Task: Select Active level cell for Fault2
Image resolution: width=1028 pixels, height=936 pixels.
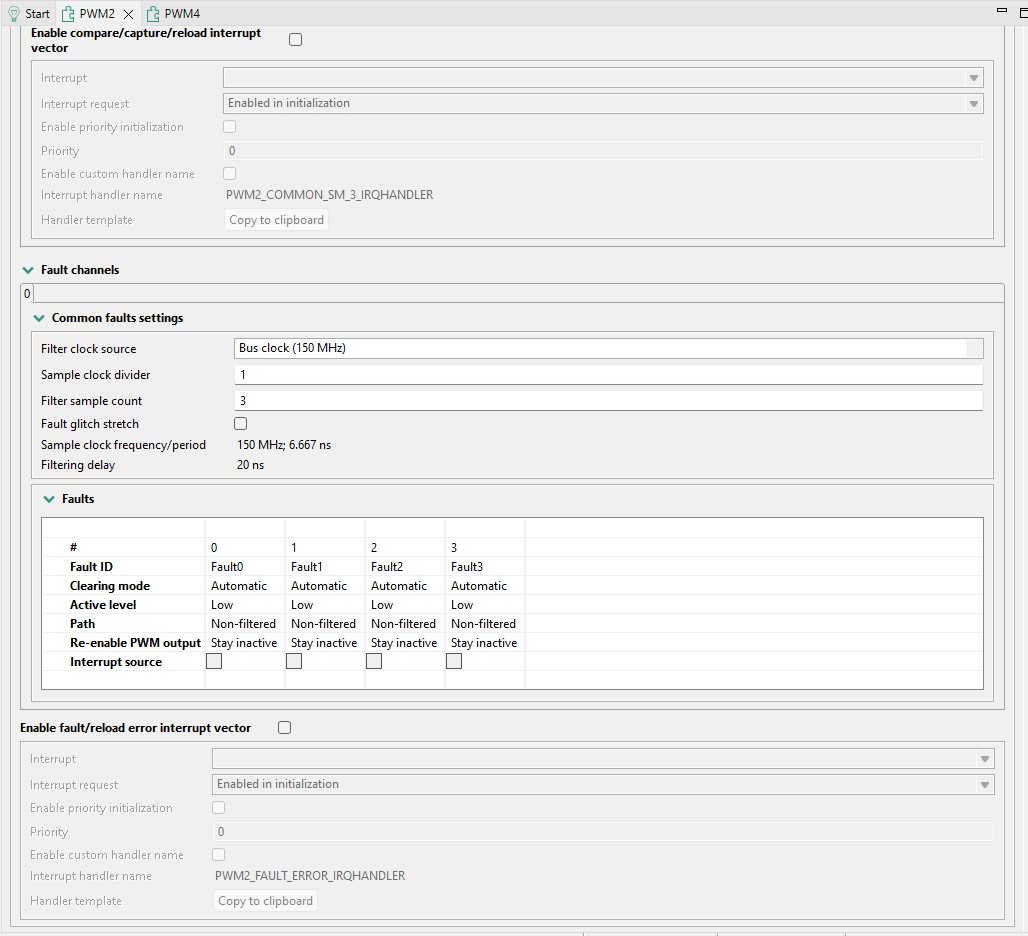Action: coord(405,605)
